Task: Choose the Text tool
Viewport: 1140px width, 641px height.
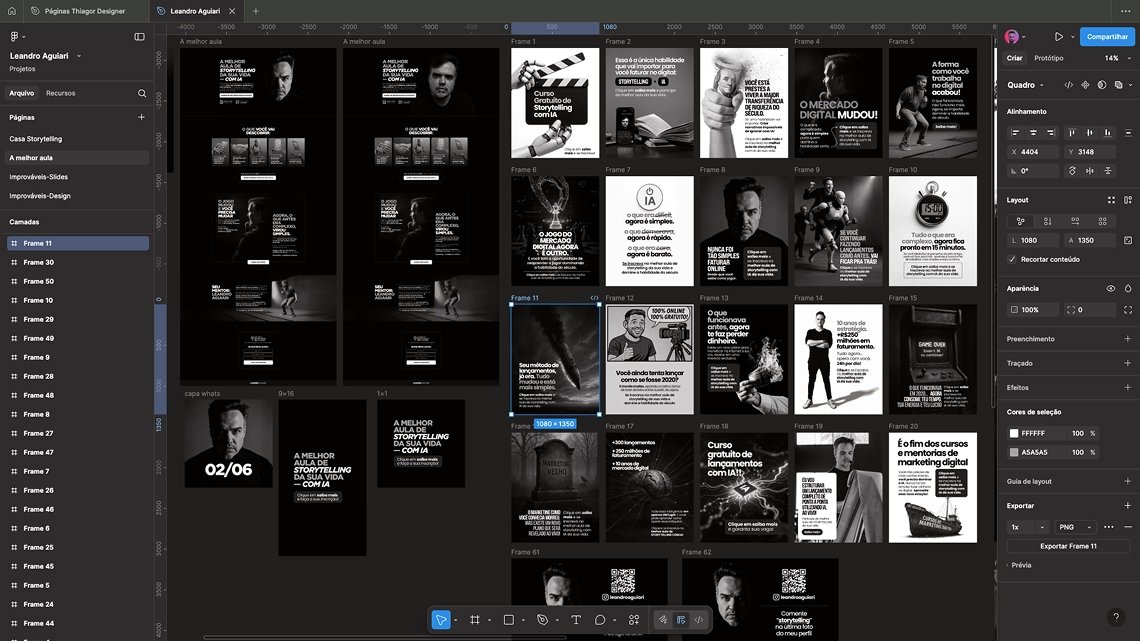Action: click(x=576, y=620)
